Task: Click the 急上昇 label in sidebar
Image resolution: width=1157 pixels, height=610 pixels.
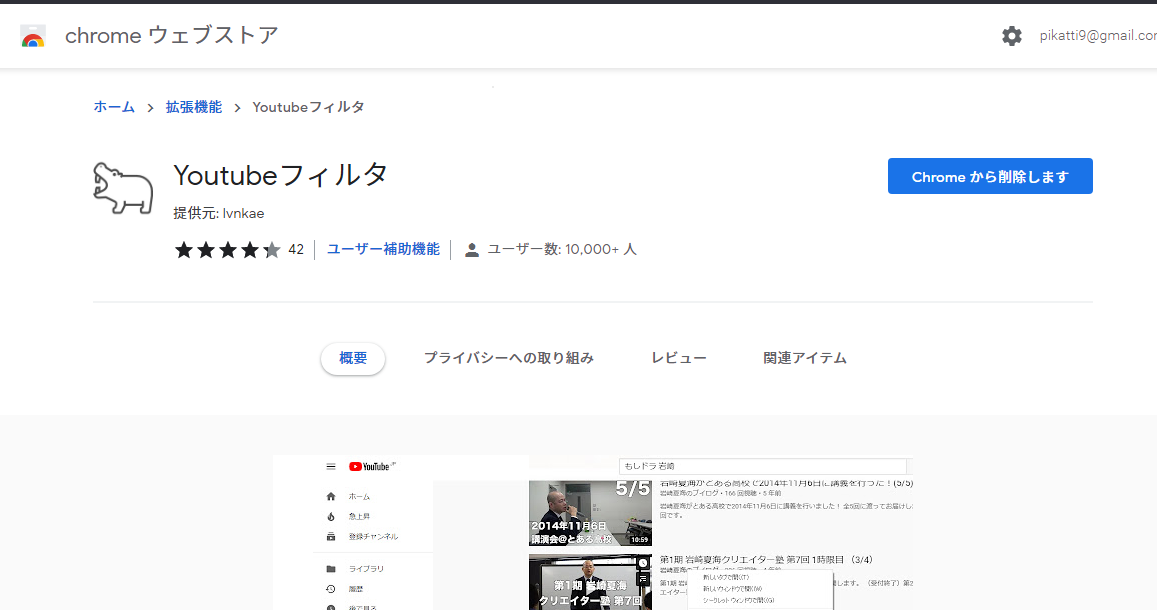Action: pos(359,516)
